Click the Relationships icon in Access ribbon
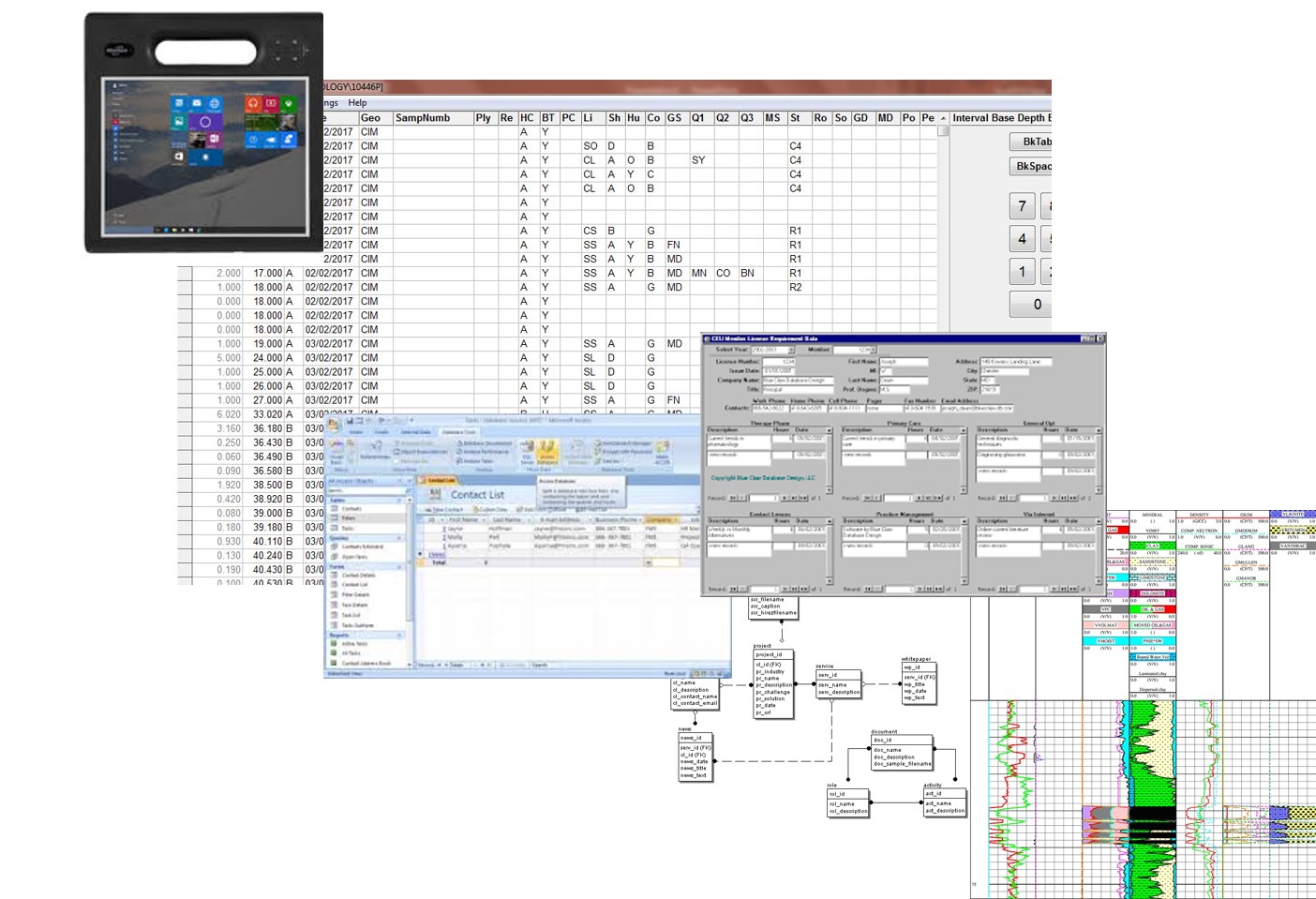The height and width of the screenshot is (899, 1316). [x=375, y=451]
